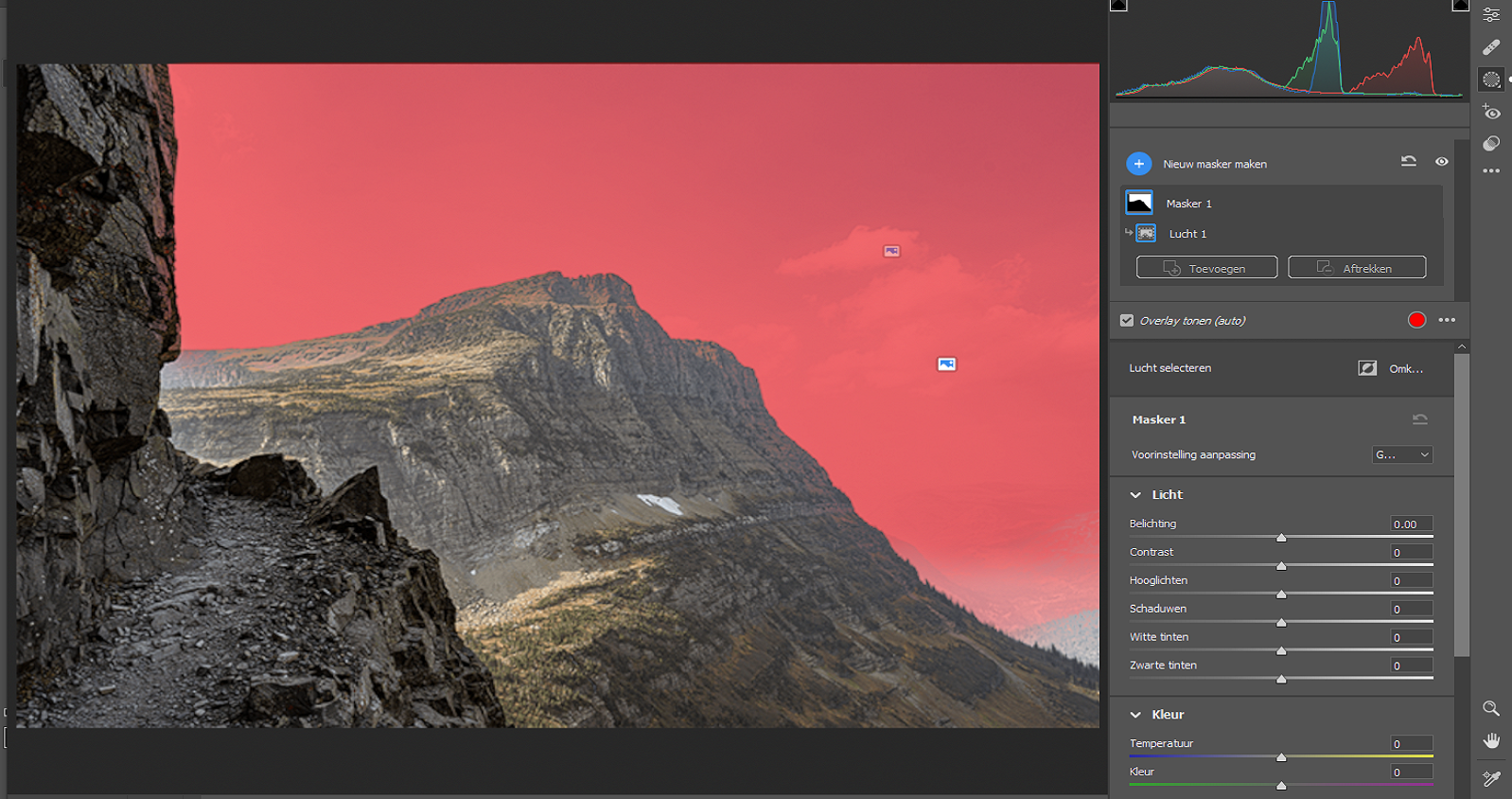Select the Lucht 1 label
Image resolution: width=1512 pixels, height=799 pixels.
tap(1187, 234)
